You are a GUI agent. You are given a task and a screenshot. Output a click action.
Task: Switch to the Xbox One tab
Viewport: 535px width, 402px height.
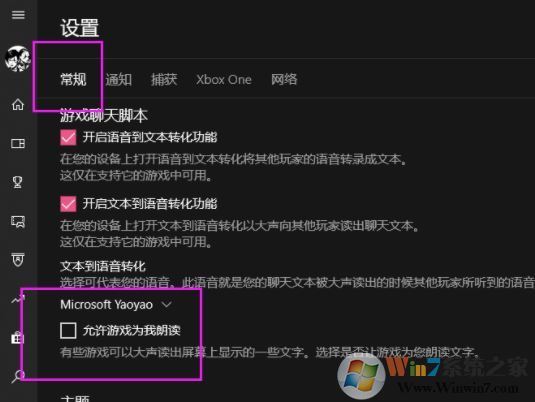[224, 80]
